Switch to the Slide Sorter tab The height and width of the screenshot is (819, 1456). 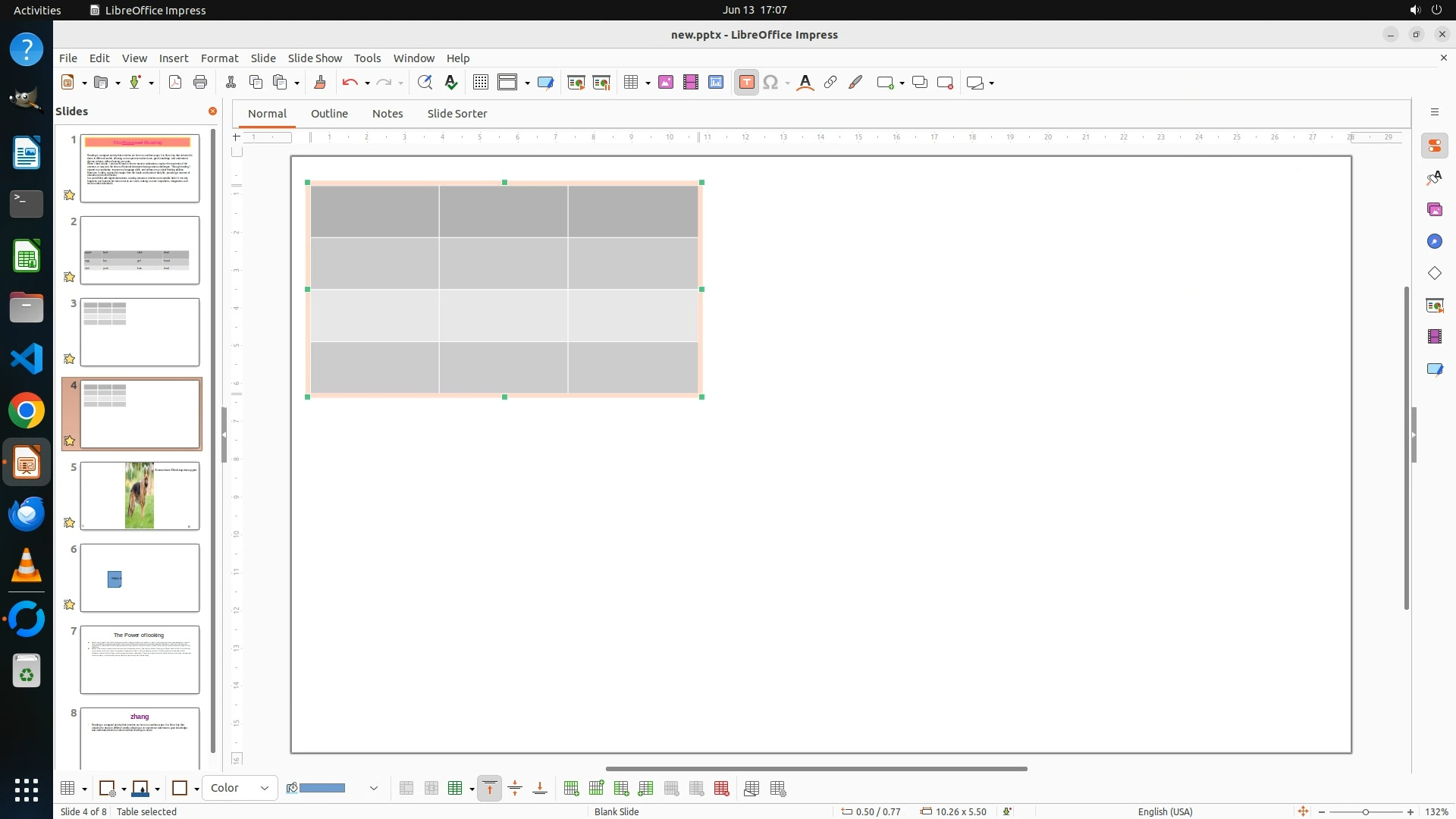pos(457,113)
